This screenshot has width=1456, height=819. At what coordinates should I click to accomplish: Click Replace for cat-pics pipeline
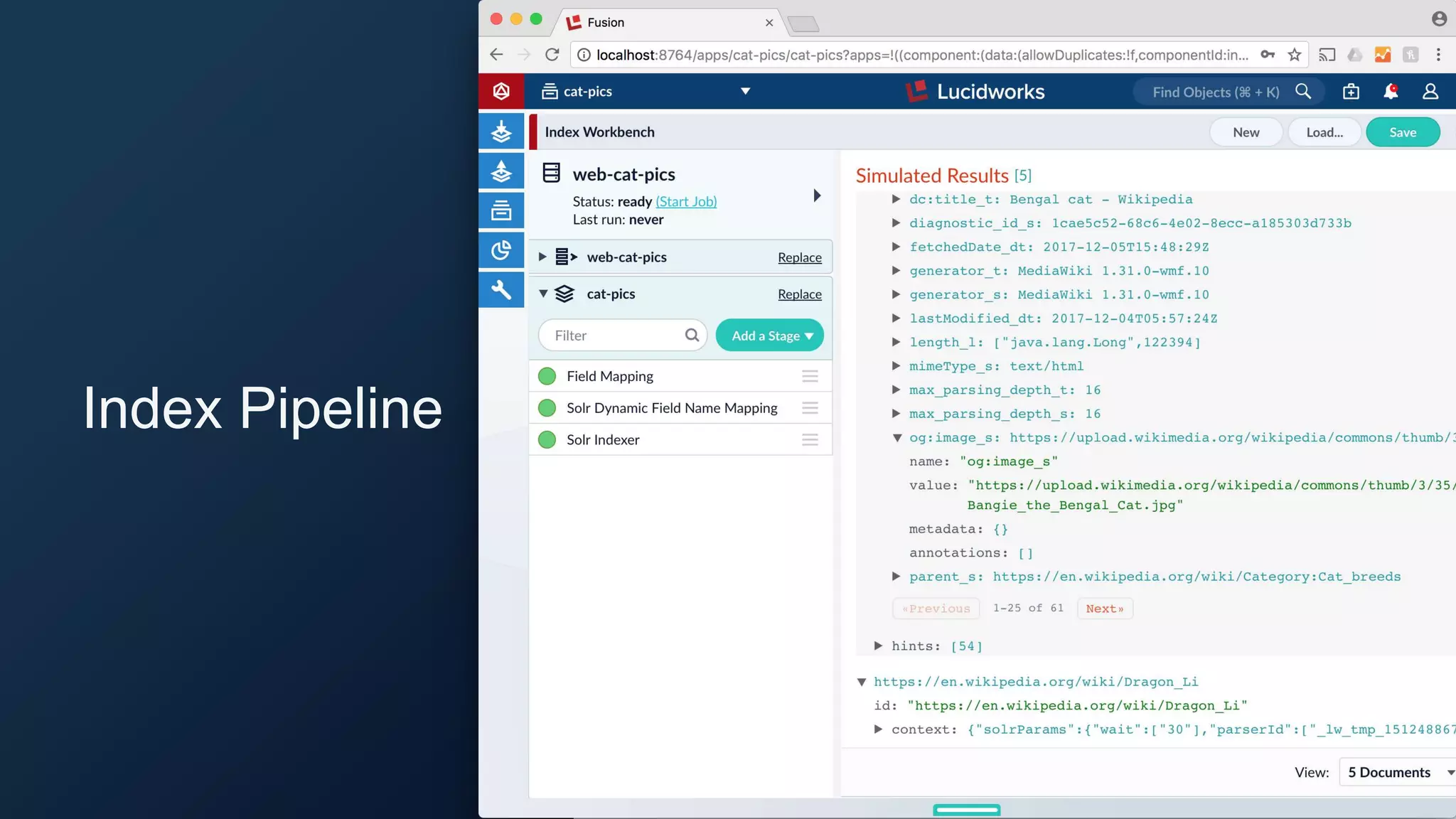point(799,294)
